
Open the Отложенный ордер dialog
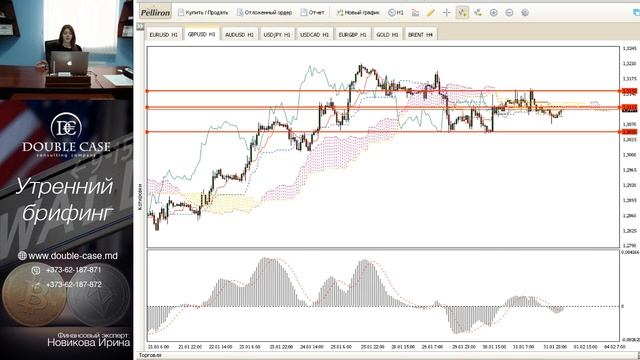pos(264,13)
